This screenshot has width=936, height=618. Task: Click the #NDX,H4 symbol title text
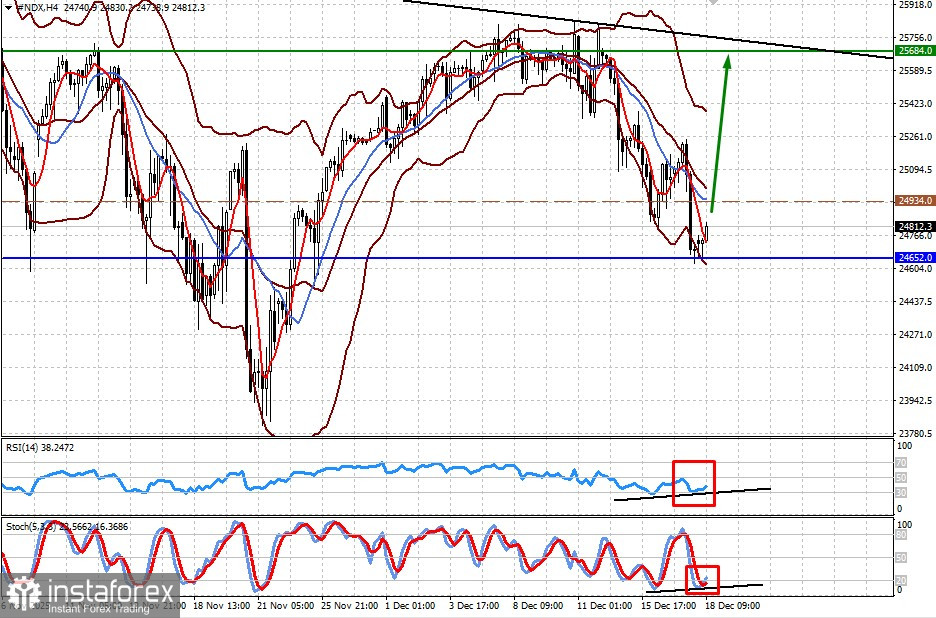click(x=36, y=8)
